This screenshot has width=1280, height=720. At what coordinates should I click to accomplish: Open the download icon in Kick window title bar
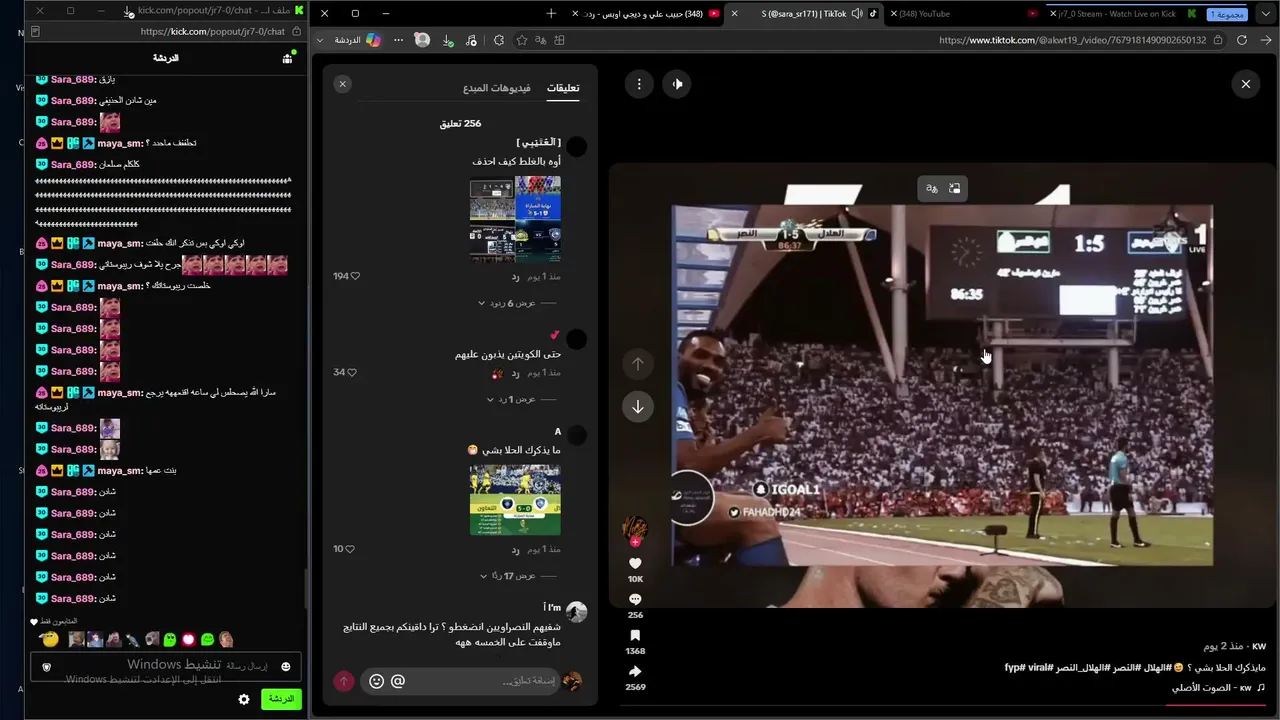129,11
